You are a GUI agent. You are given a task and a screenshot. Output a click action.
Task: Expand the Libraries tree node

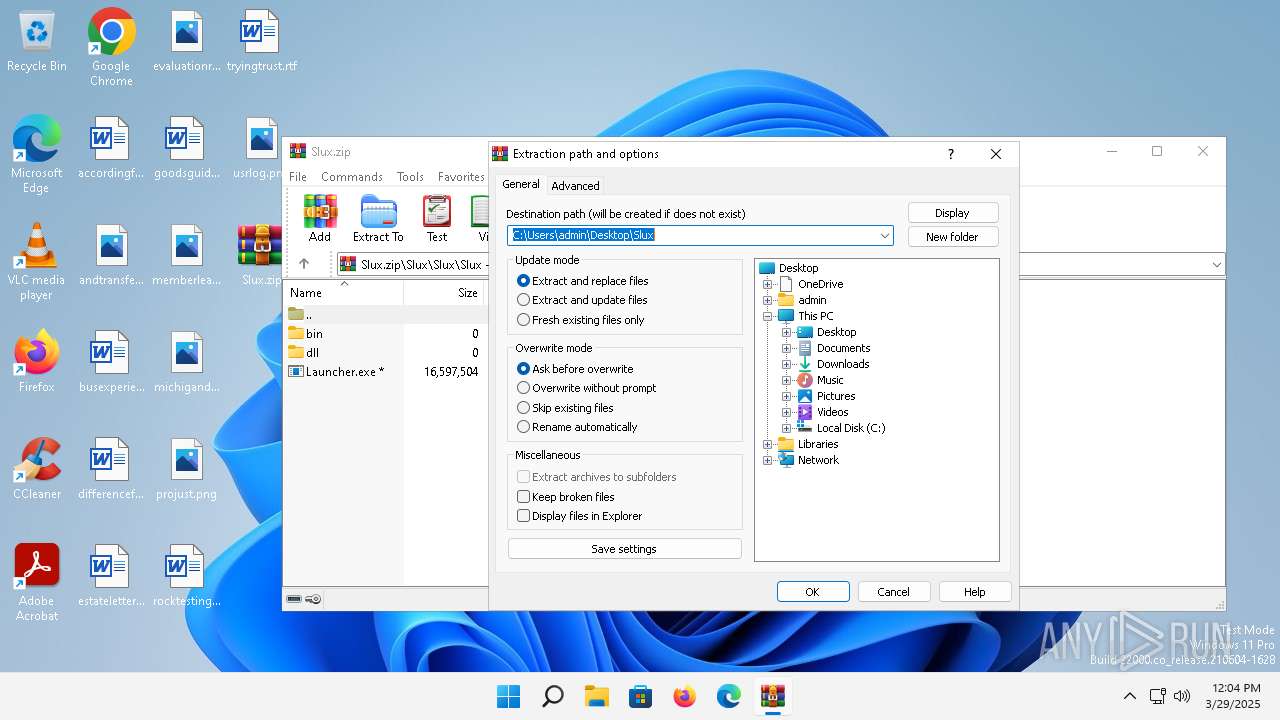[x=768, y=444]
